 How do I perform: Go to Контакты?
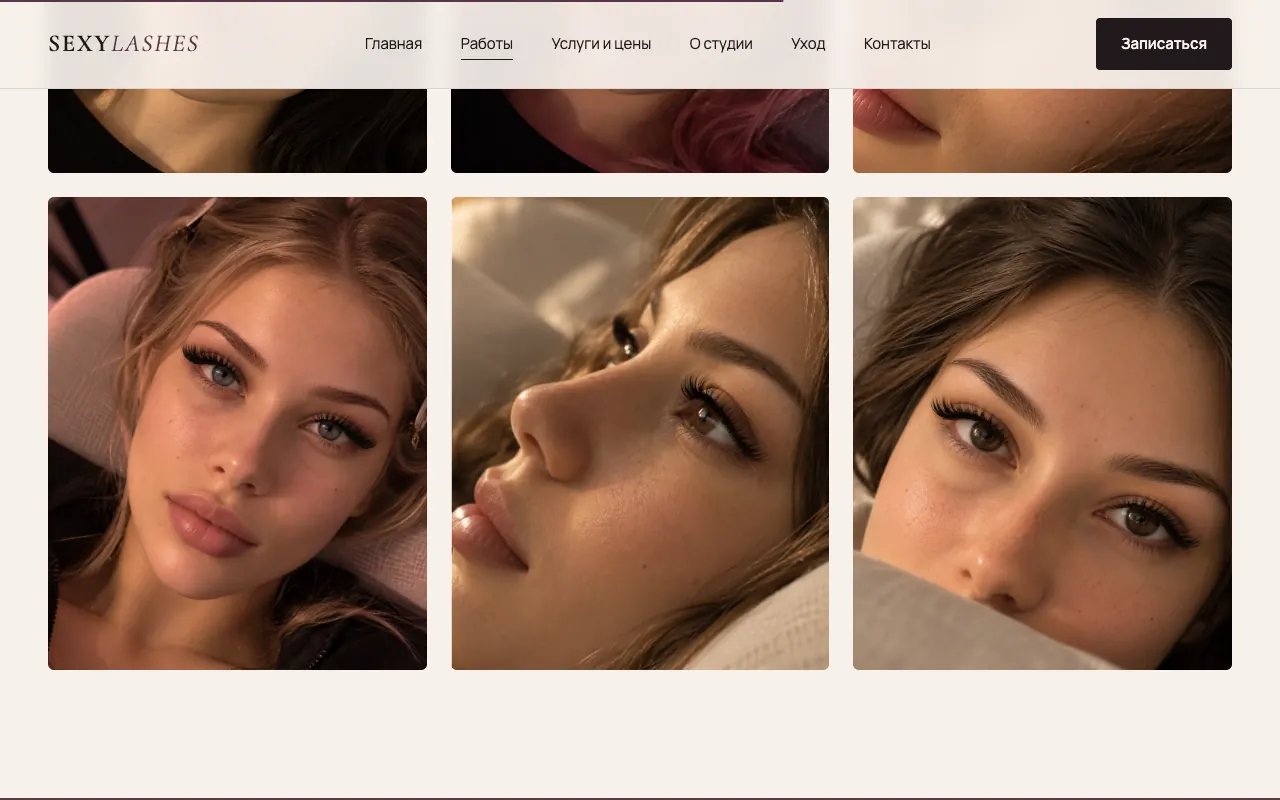pos(897,44)
